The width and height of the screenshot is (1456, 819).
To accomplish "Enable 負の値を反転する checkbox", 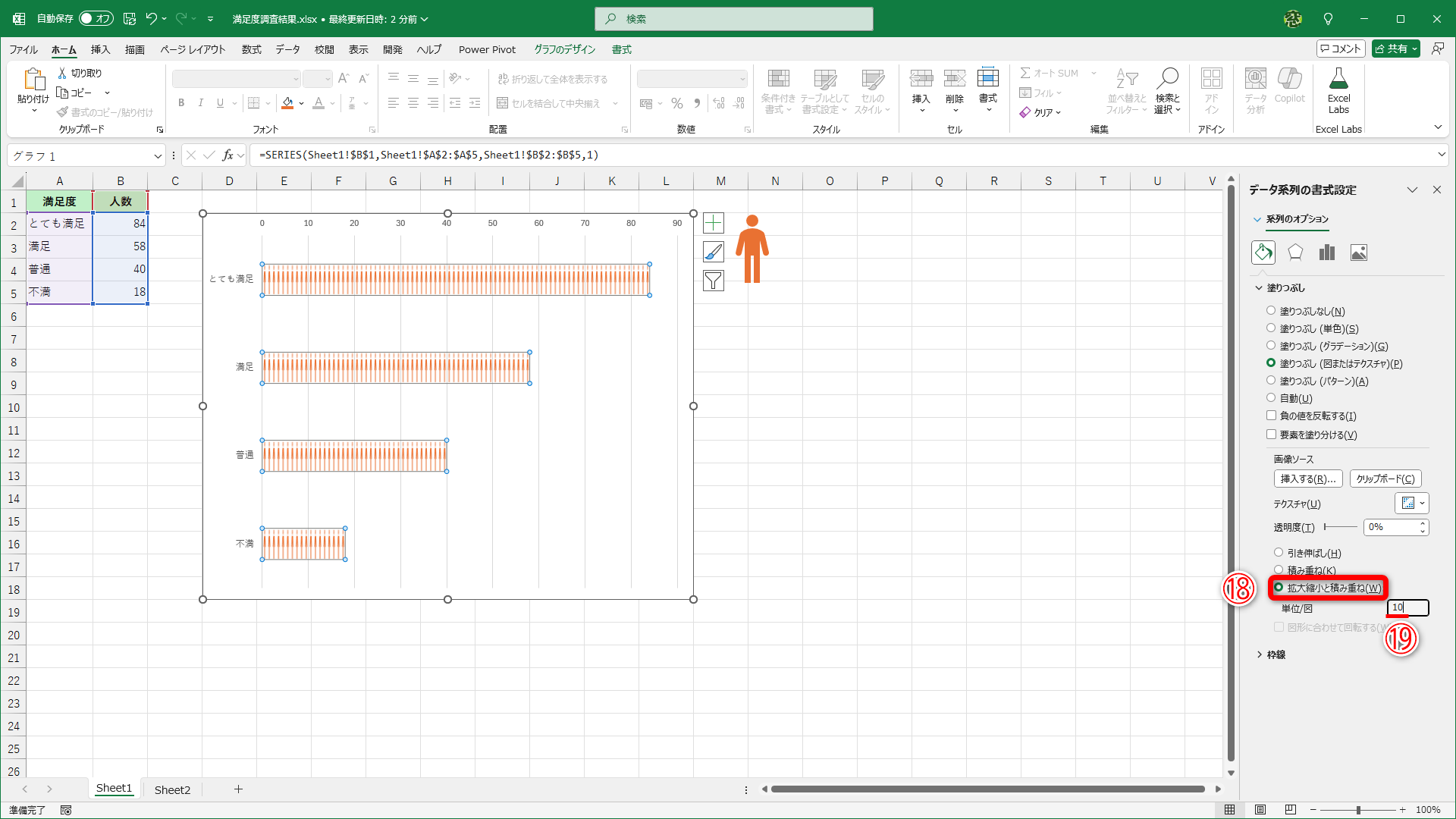I will click(x=1272, y=416).
